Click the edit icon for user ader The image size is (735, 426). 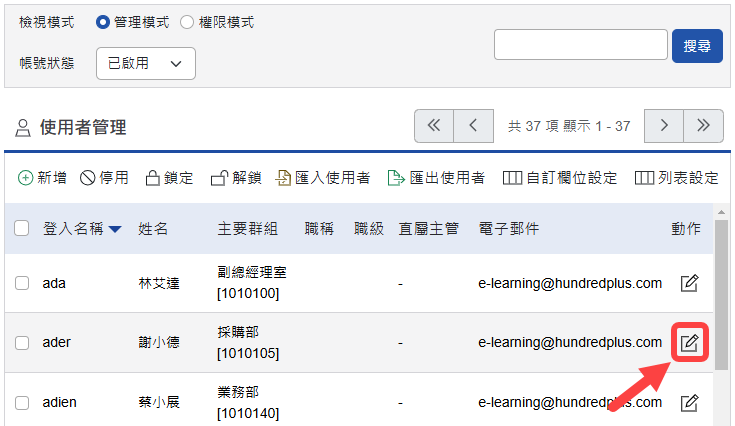689,343
